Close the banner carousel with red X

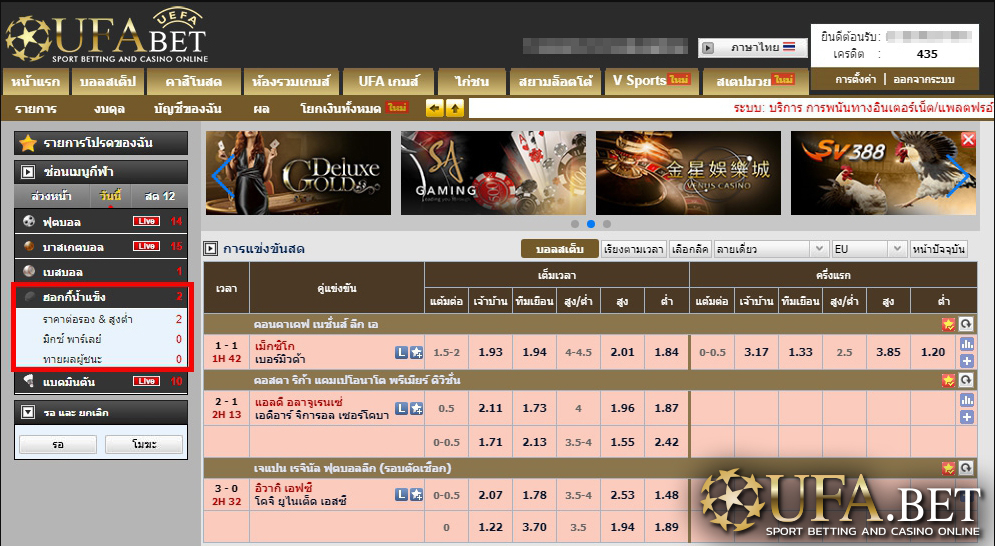pyautogui.click(x=968, y=140)
